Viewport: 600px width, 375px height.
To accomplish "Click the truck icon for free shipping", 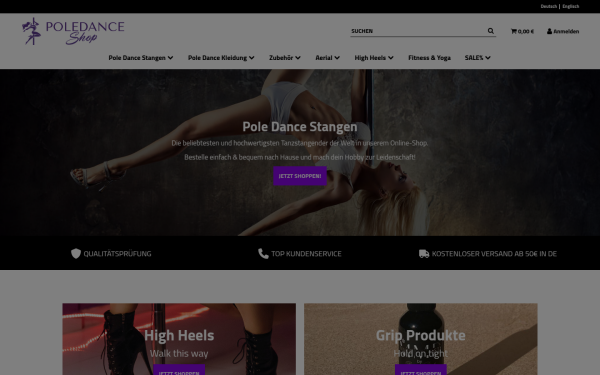I will [424, 253].
